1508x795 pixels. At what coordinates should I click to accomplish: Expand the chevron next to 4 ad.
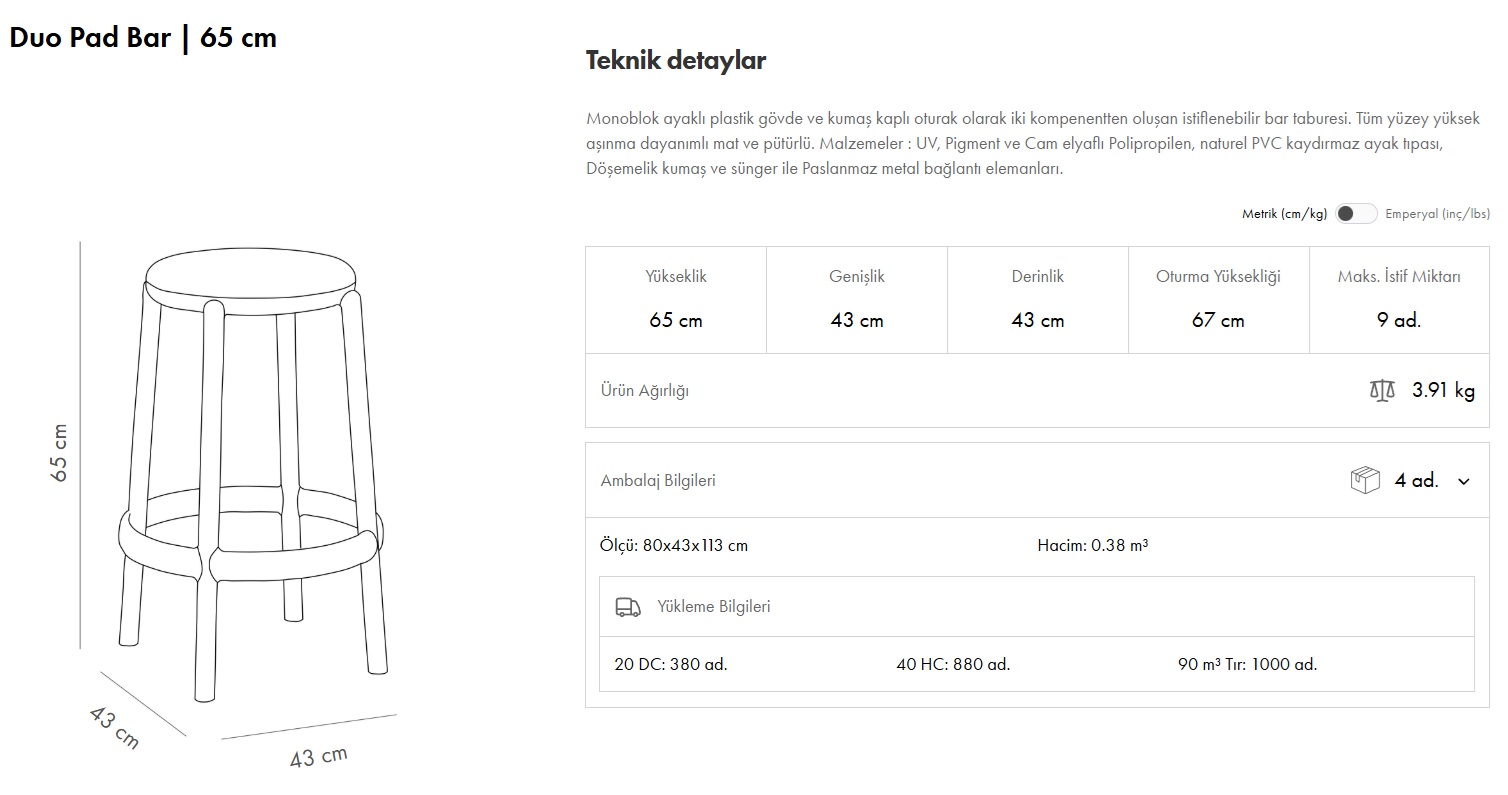1464,481
